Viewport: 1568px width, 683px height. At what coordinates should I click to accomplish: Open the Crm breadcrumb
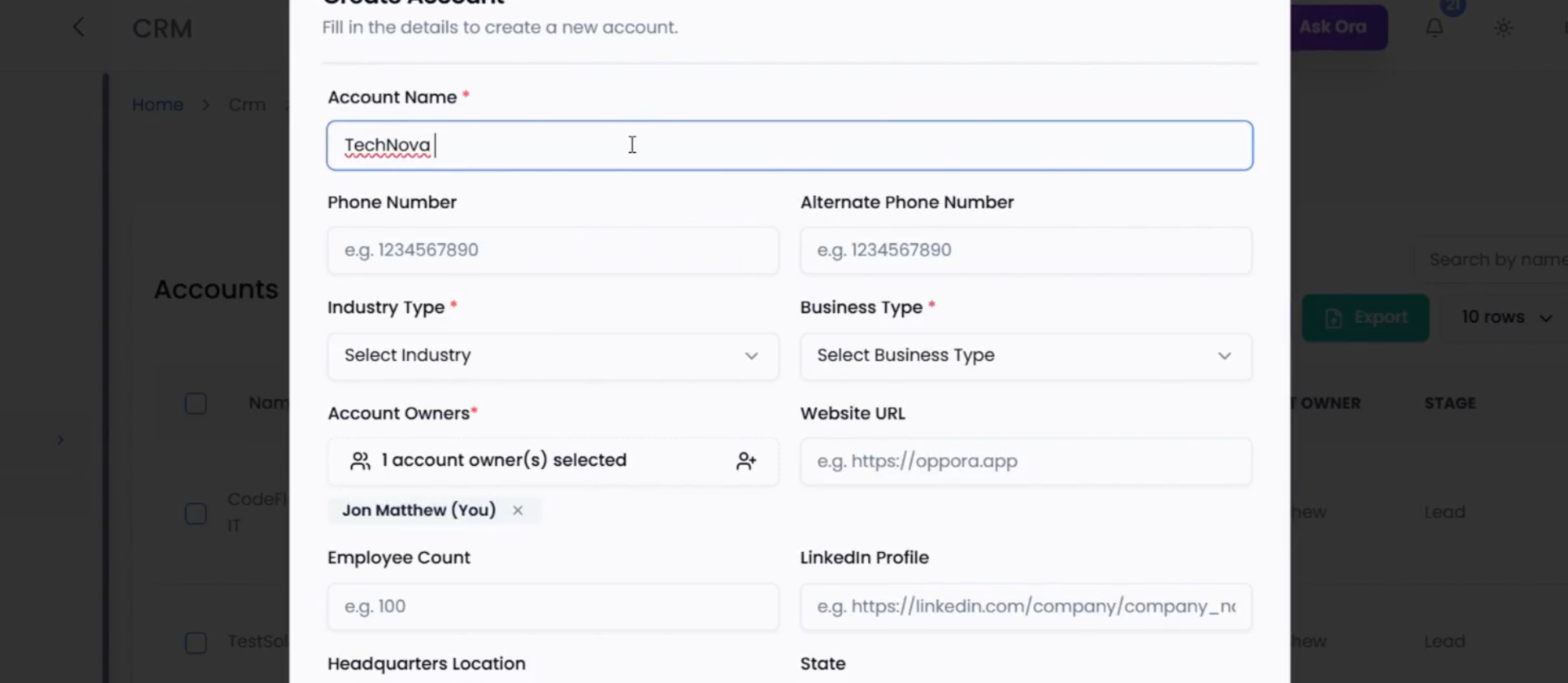pyautogui.click(x=247, y=105)
